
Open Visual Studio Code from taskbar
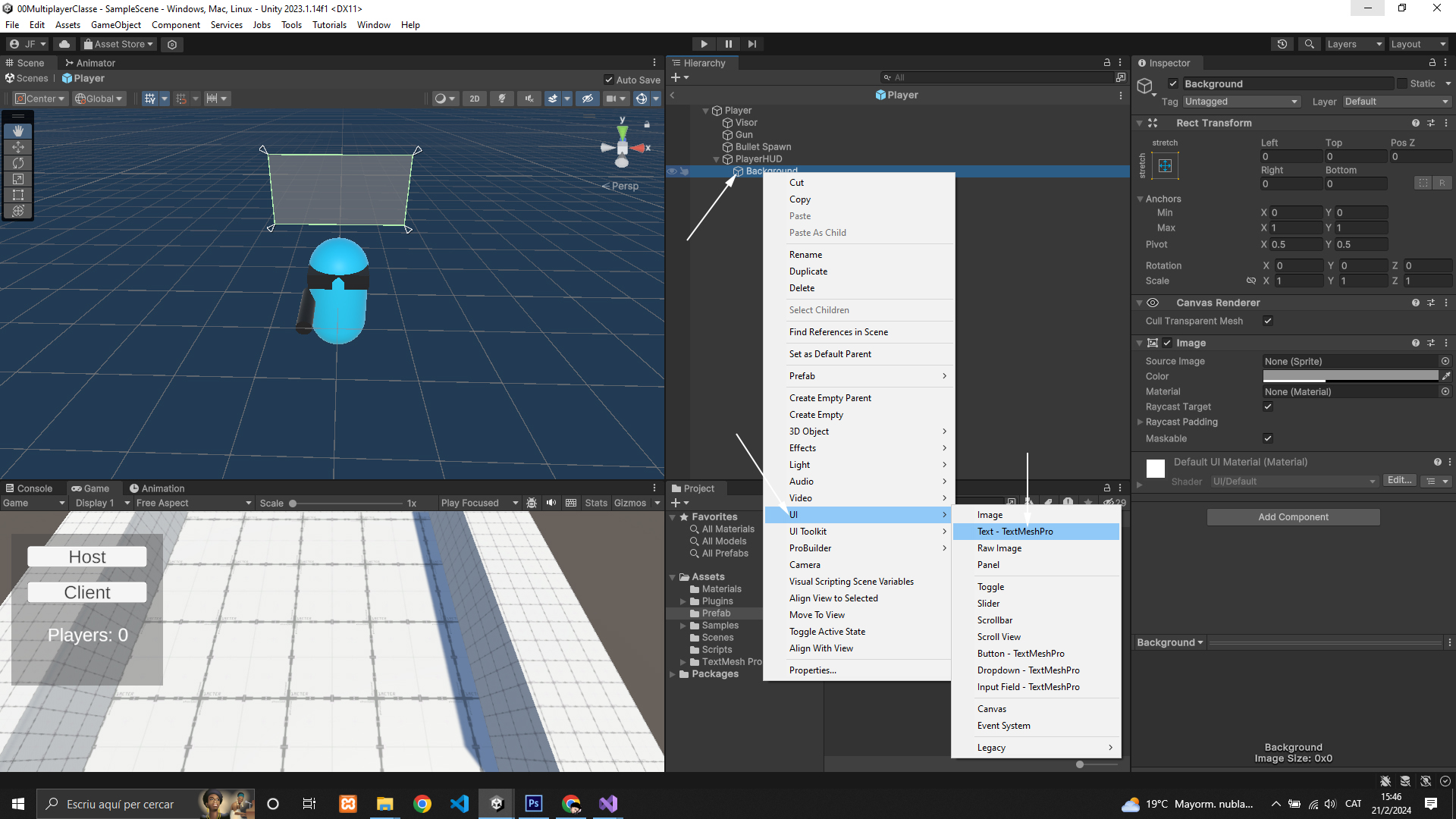[x=460, y=804]
